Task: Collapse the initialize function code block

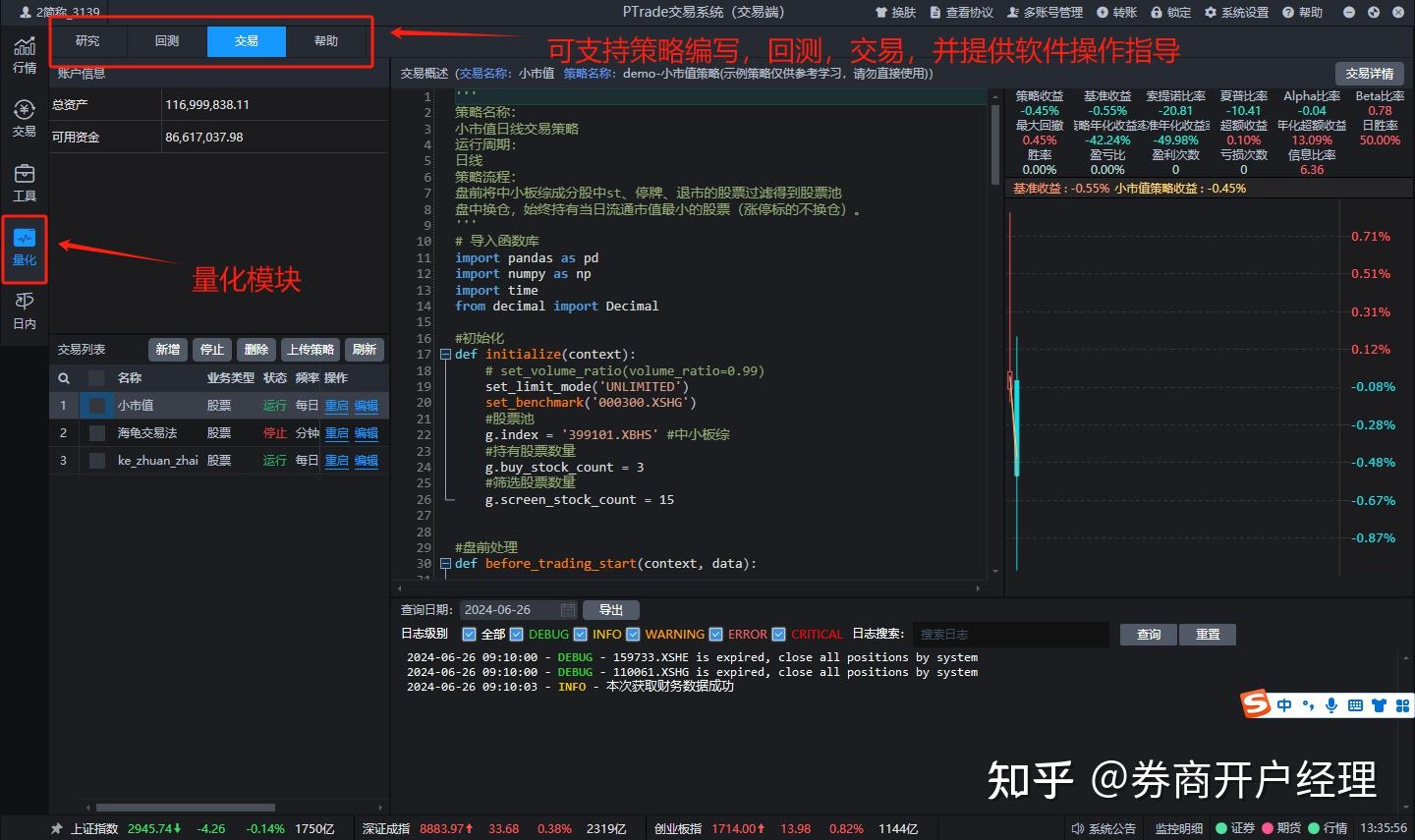Action: (x=445, y=354)
